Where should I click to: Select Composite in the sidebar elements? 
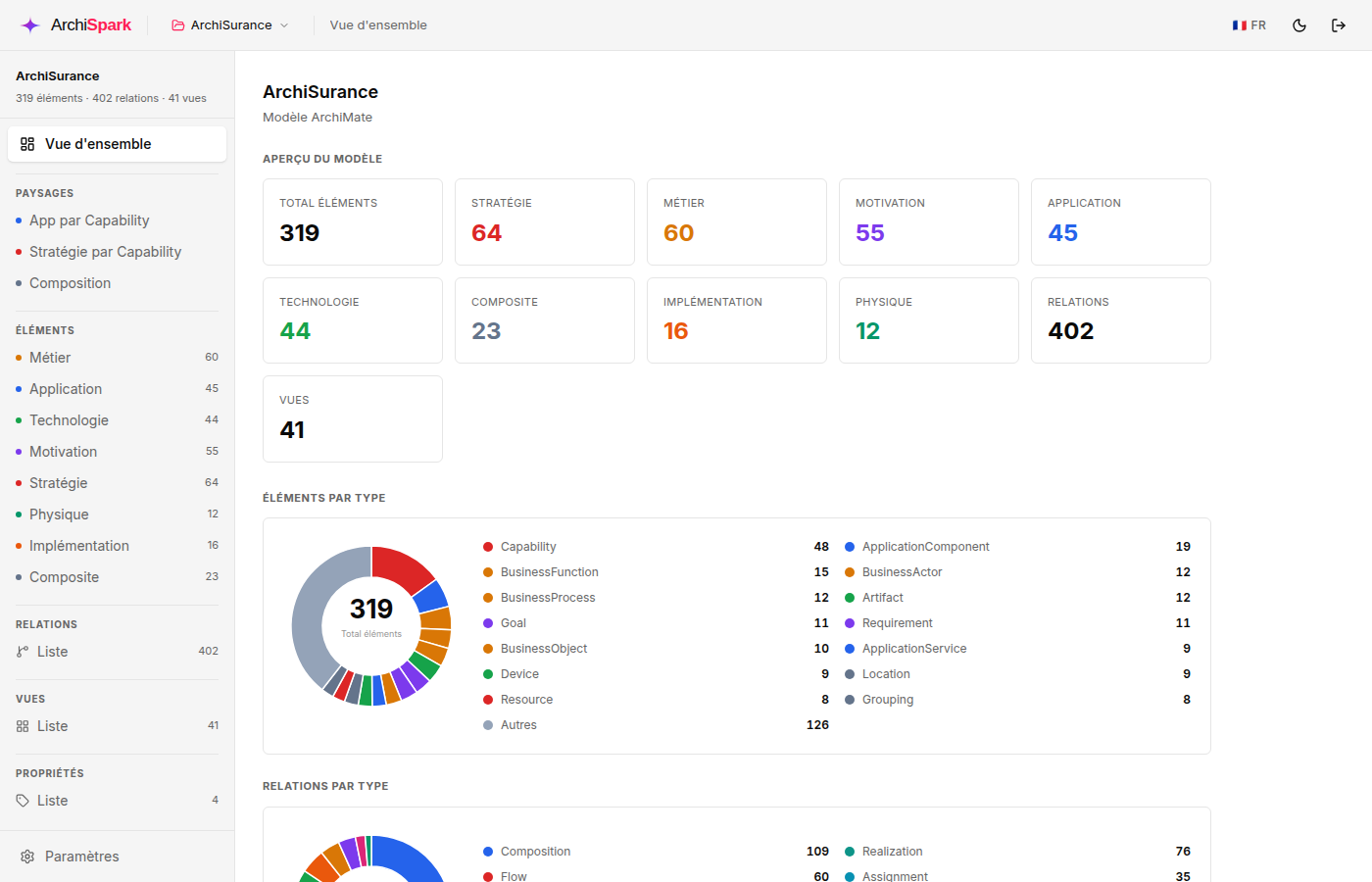click(118, 577)
